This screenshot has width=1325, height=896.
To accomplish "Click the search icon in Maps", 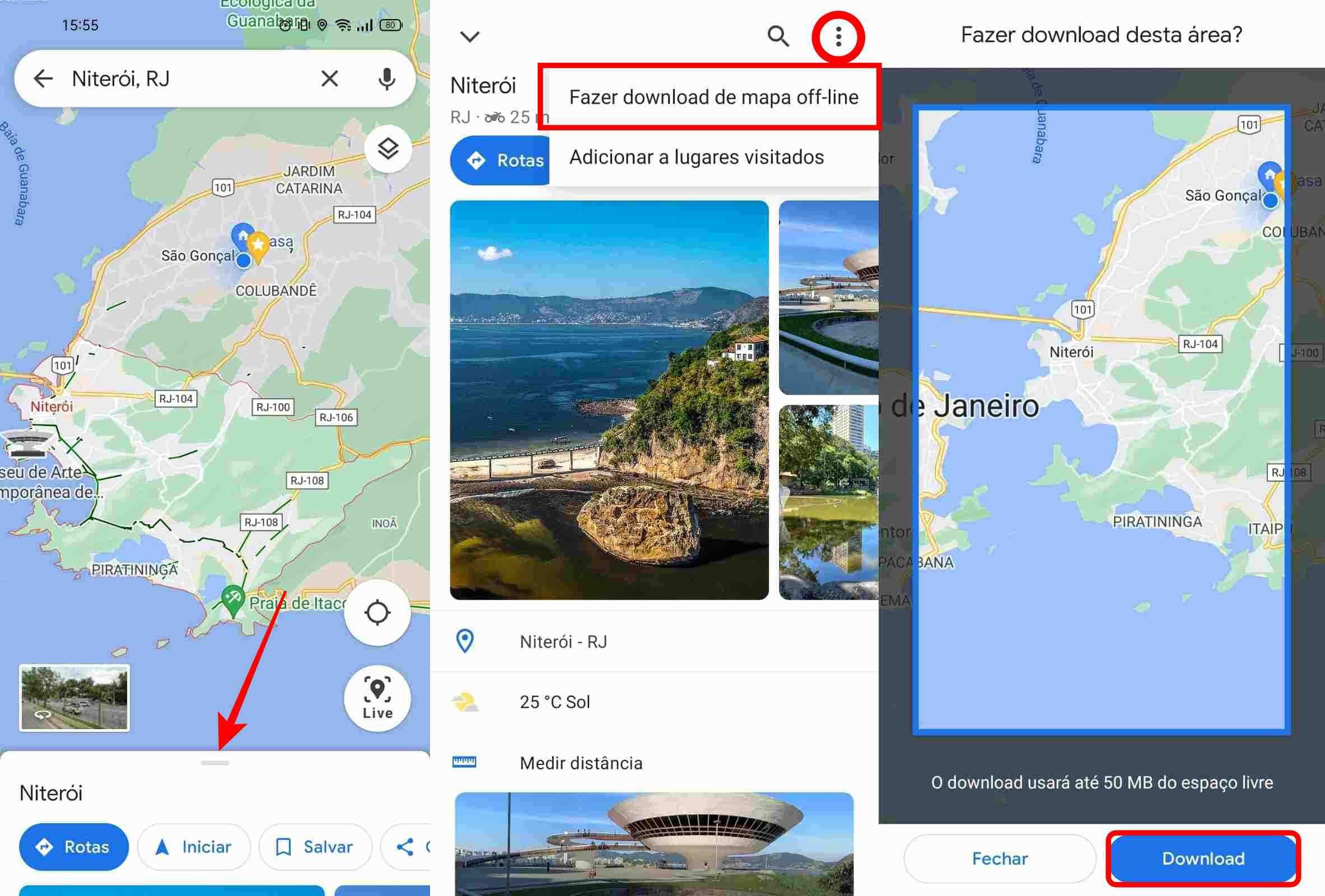I will [x=779, y=35].
